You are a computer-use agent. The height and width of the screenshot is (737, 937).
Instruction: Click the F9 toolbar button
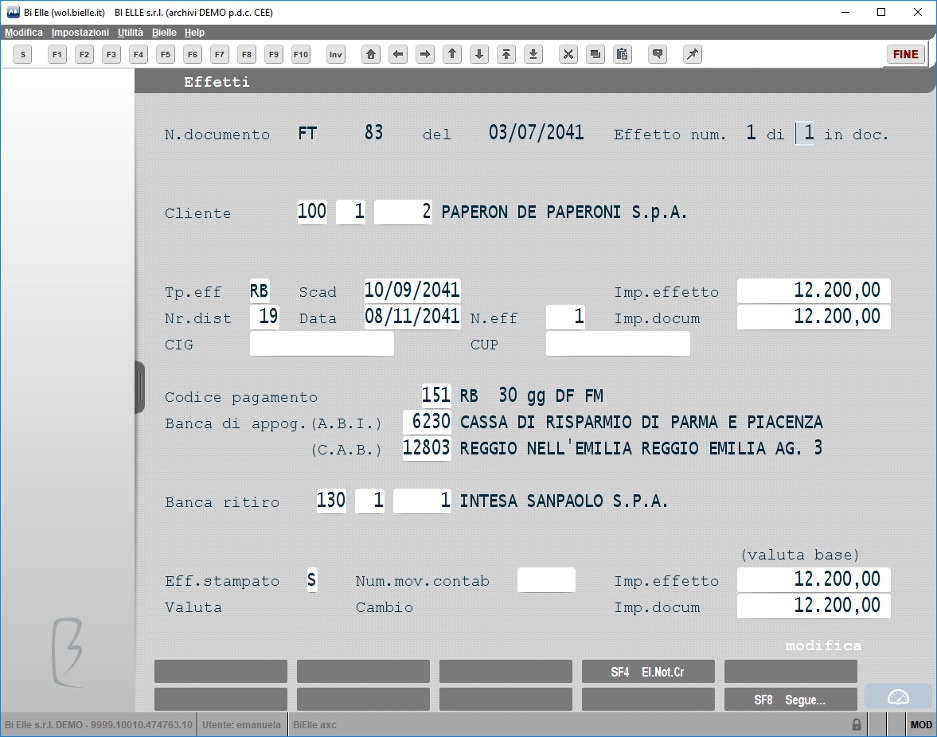(x=274, y=54)
